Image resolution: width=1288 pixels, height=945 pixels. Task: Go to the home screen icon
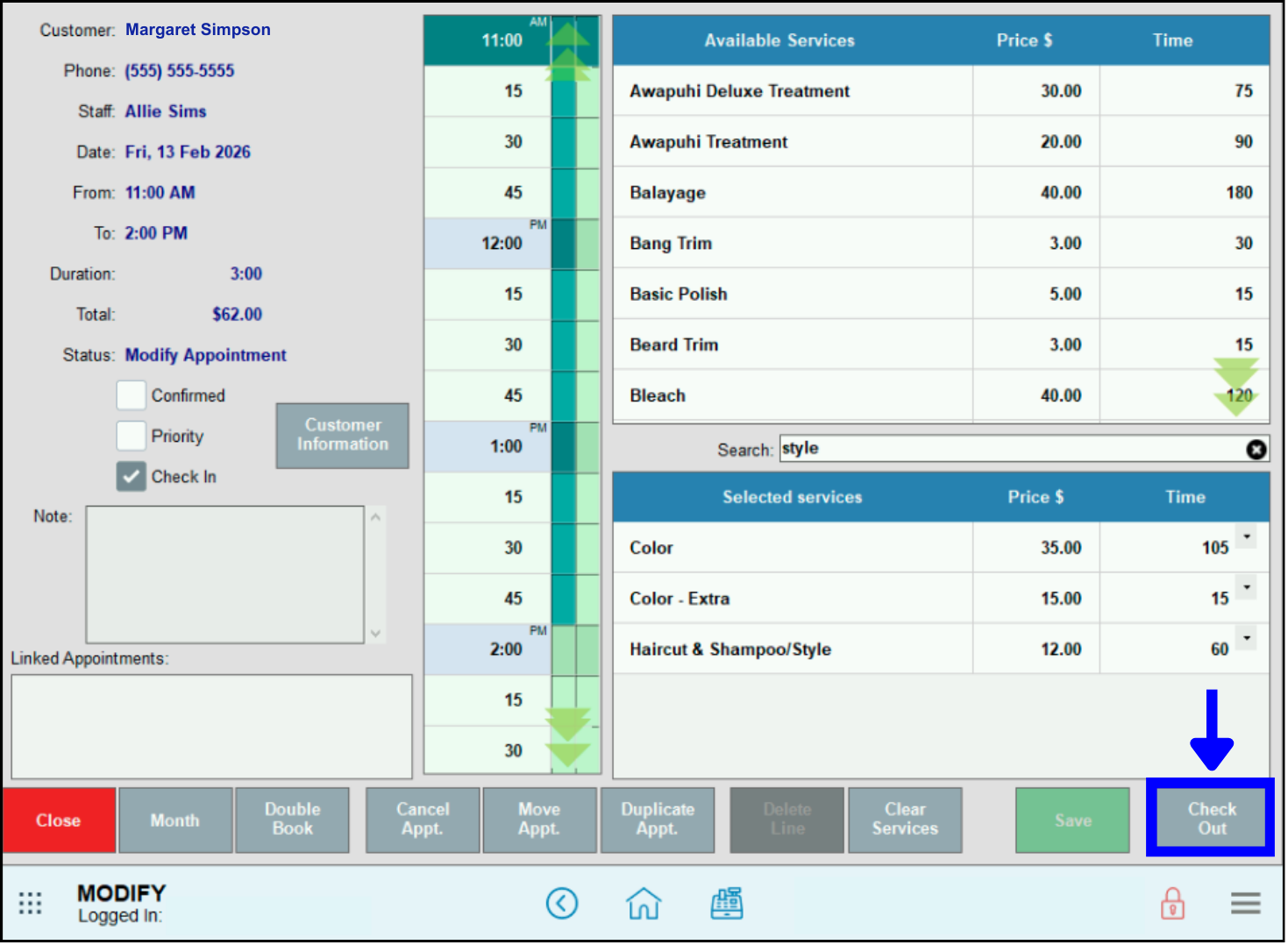(643, 903)
